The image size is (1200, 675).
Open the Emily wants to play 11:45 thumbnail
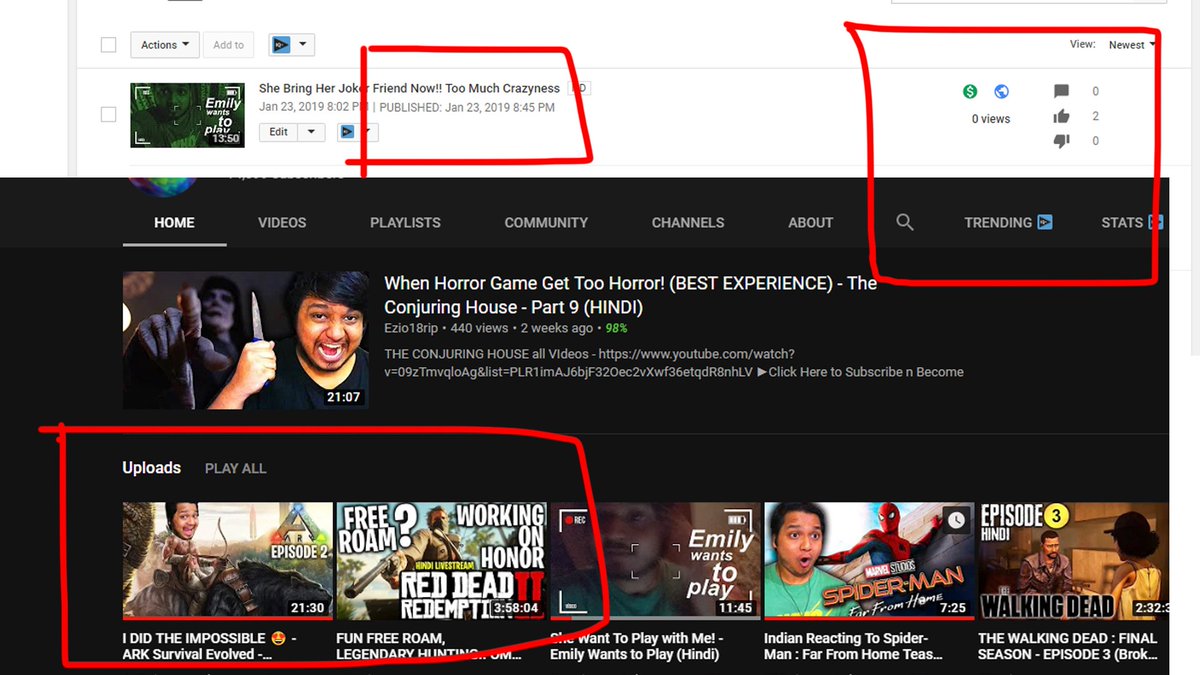[655, 561]
